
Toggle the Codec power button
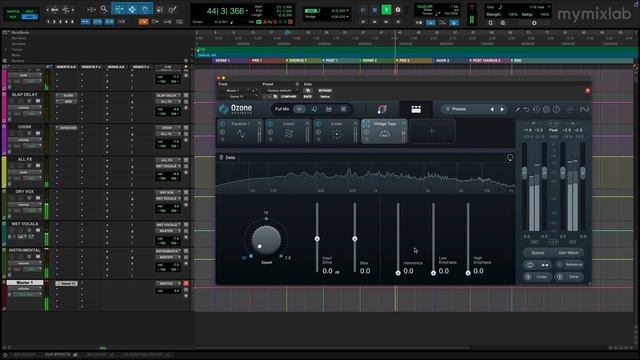click(528, 277)
